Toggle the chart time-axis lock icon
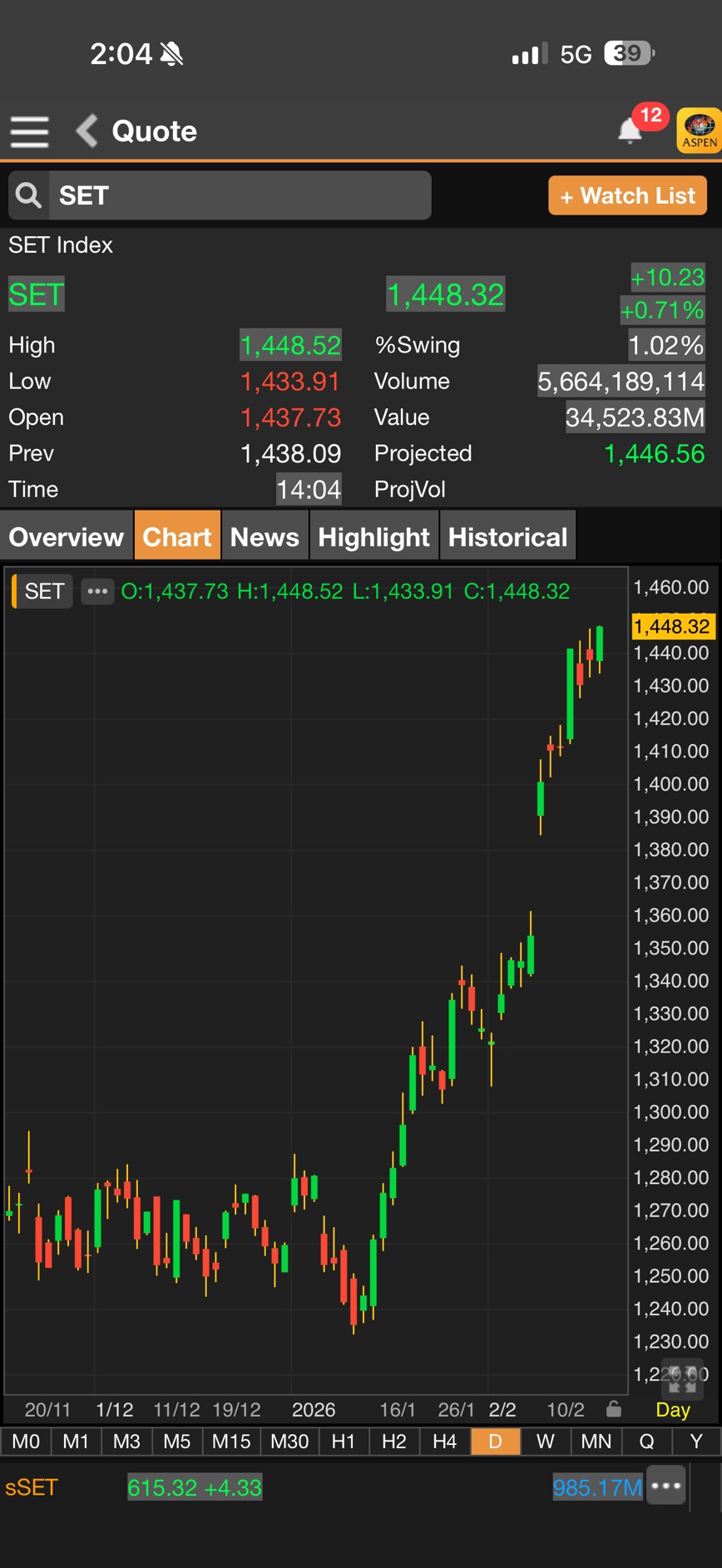 tap(614, 1408)
